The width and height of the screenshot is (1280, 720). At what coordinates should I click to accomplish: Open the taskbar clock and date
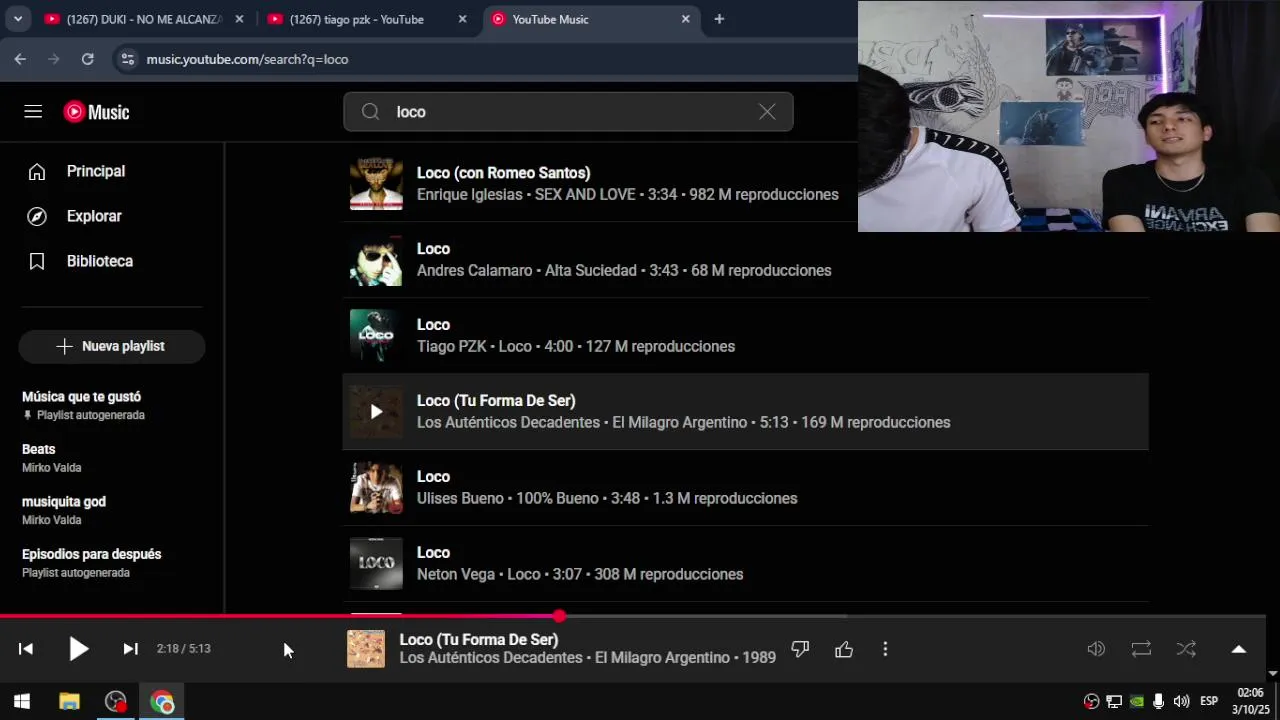click(x=1250, y=701)
